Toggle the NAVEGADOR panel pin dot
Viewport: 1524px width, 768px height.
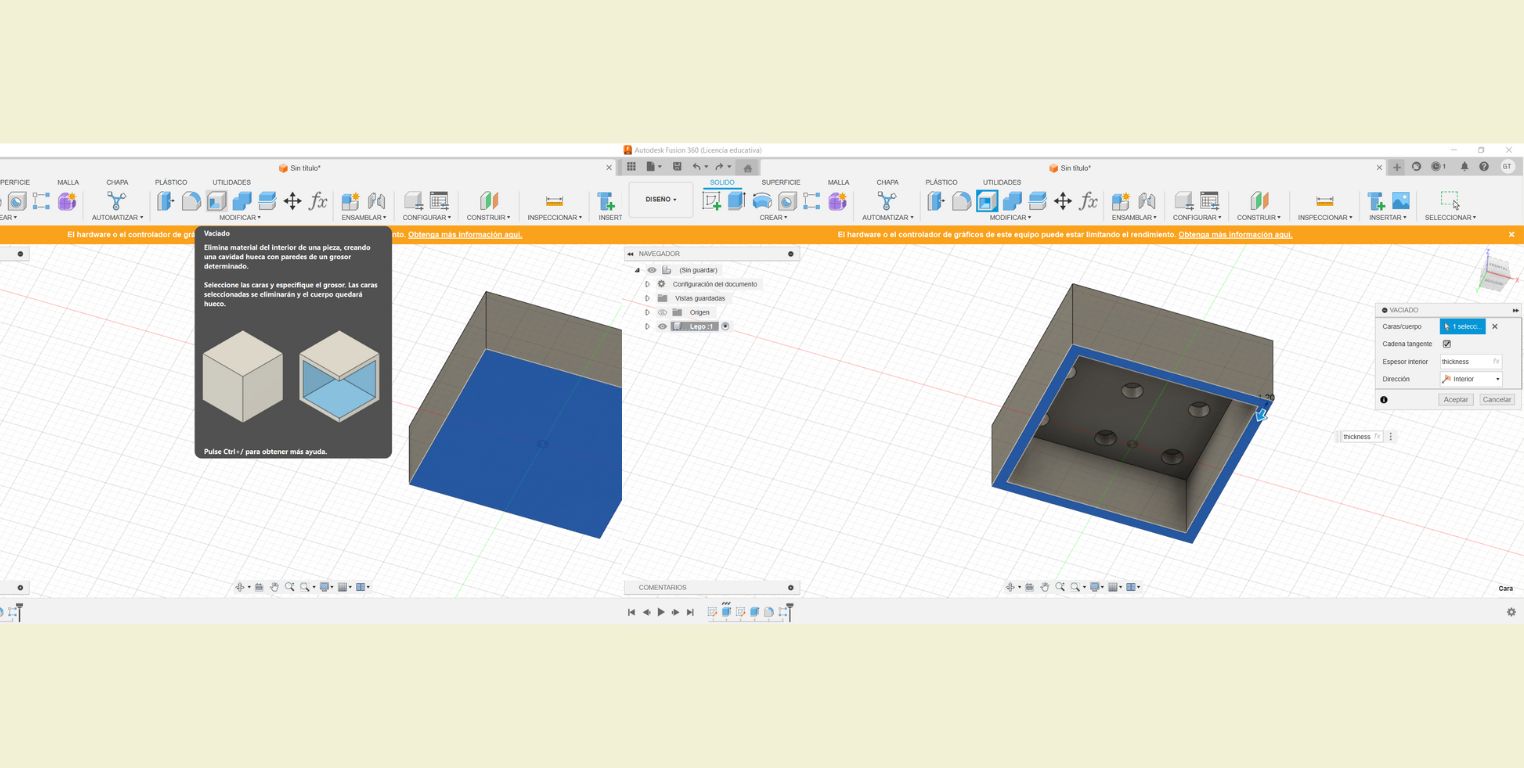[x=791, y=254]
